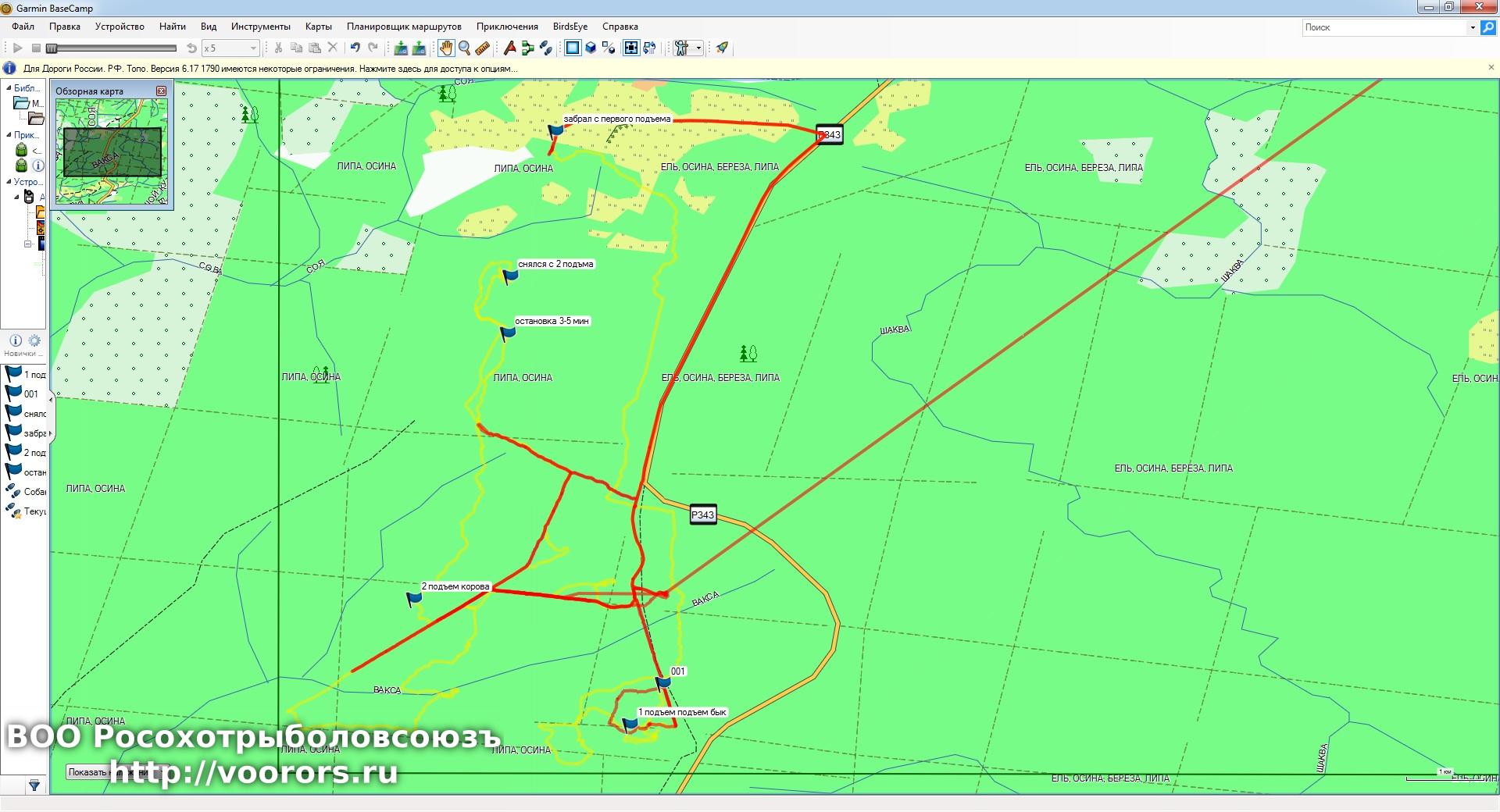This screenshot has height=812, width=1500.
Task: Open the Инструменты menu
Action: coord(260,27)
